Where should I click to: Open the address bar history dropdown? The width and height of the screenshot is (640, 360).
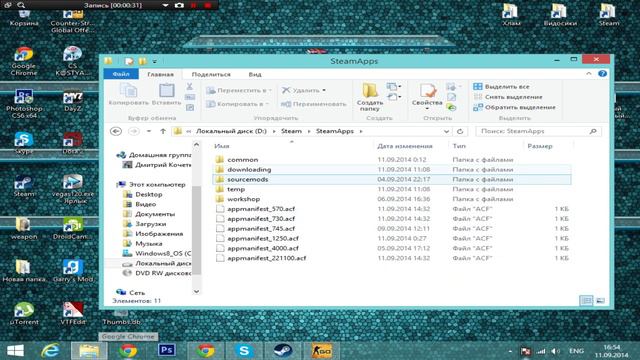446,131
